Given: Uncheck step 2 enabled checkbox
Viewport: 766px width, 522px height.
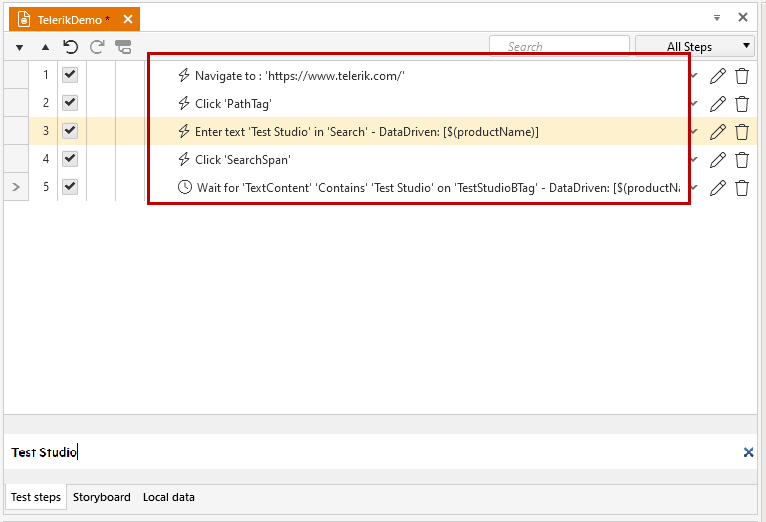Looking at the screenshot, I should pos(70,103).
